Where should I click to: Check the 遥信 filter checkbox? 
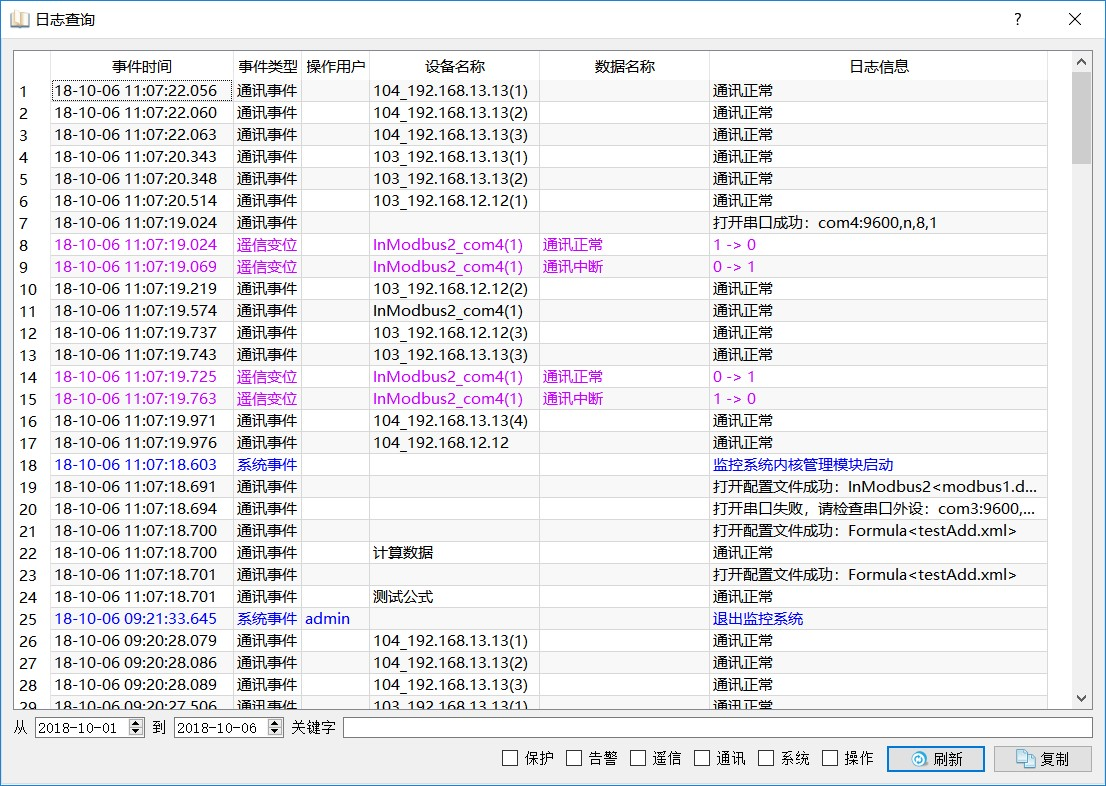coord(638,759)
